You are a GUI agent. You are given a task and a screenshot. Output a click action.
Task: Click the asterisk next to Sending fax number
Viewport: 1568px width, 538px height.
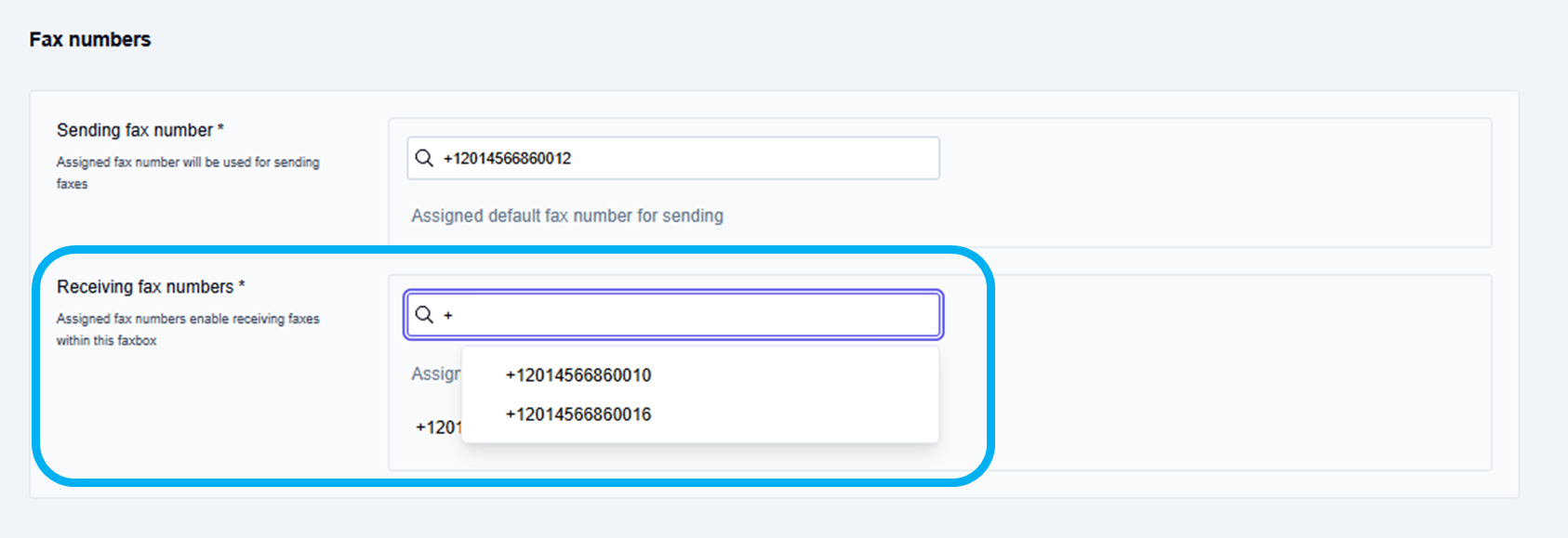tap(220, 128)
